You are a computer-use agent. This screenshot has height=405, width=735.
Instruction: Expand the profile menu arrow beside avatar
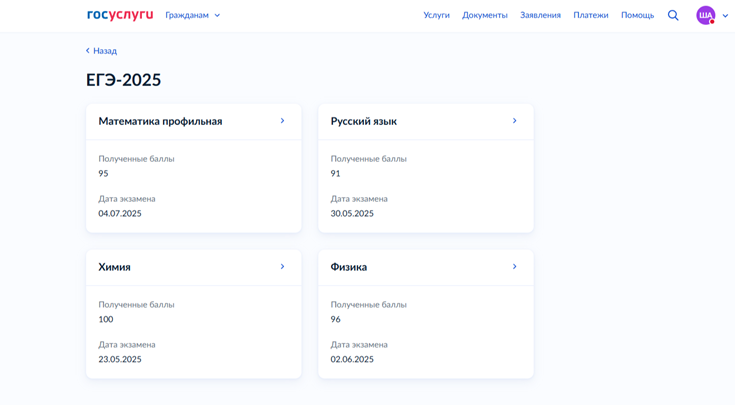[725, 15]
